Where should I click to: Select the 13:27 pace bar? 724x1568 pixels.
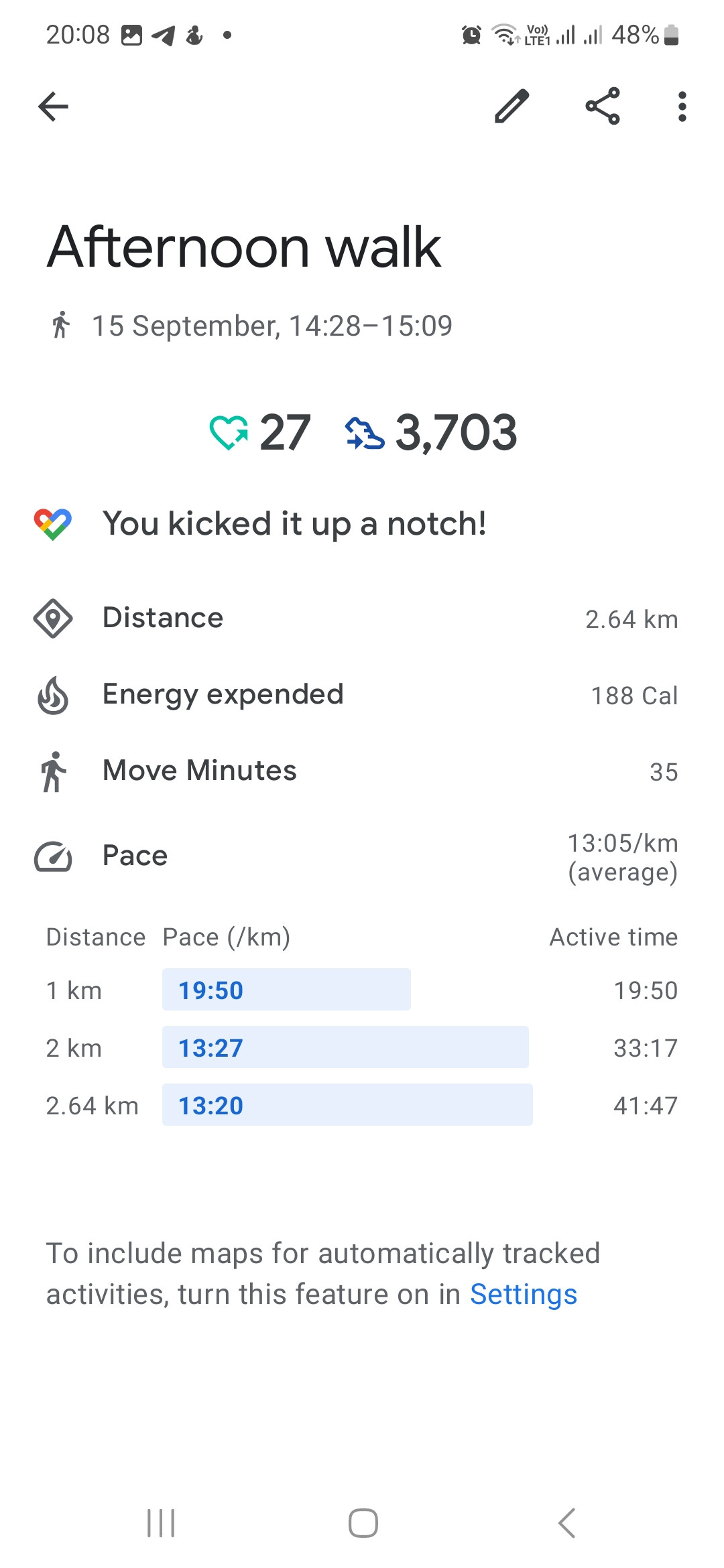(x=345, y=1047)
